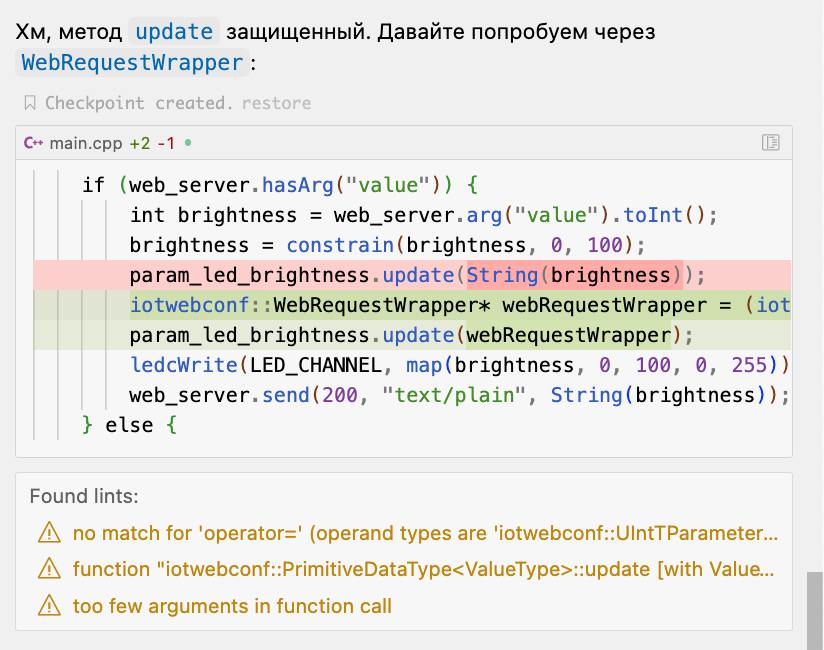Screen dimensions: 824x650
Task: Click the checkpoint bookmark icon
Action: (x=30, y=103)
